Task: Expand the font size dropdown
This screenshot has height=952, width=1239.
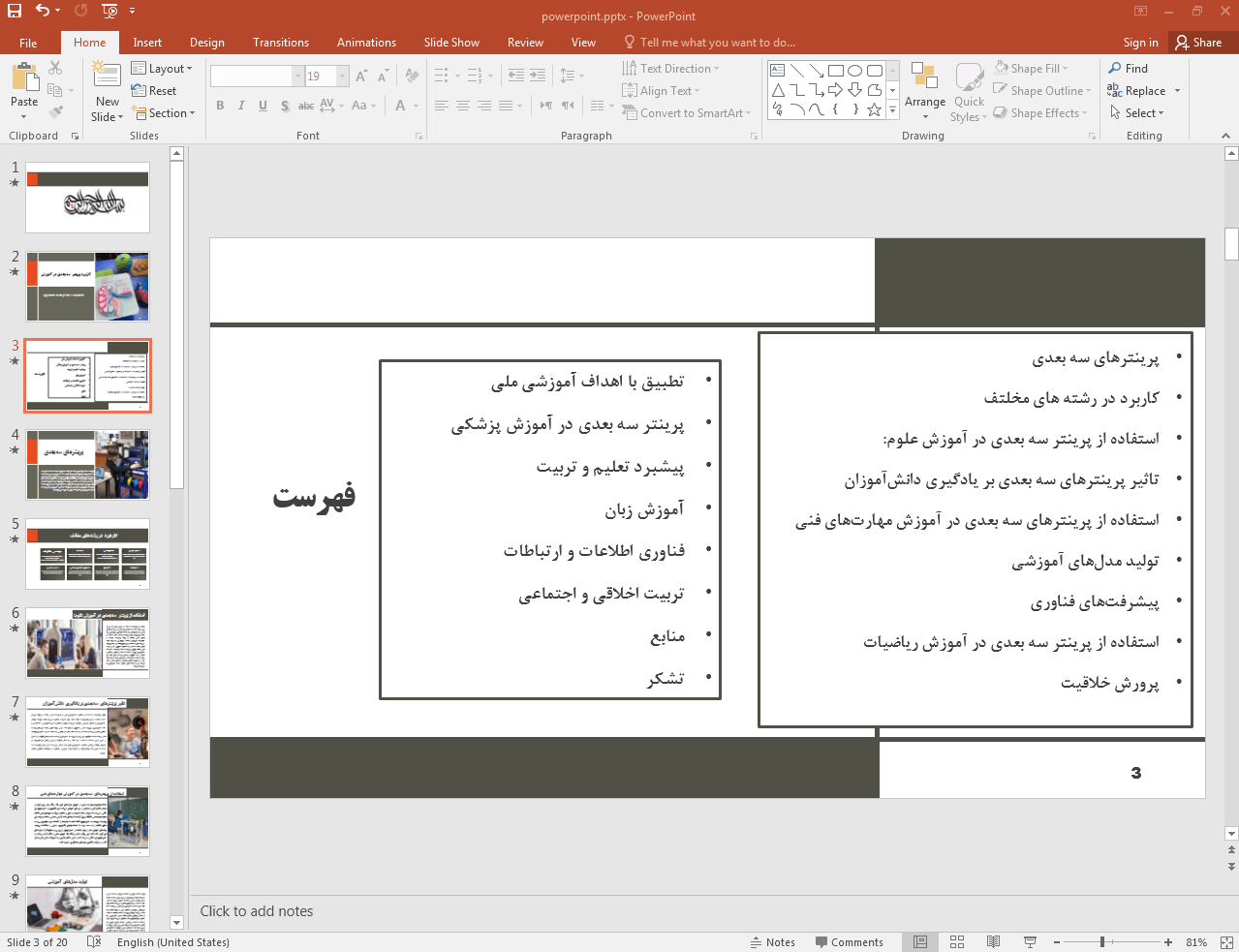Action: tap(342, 77)
